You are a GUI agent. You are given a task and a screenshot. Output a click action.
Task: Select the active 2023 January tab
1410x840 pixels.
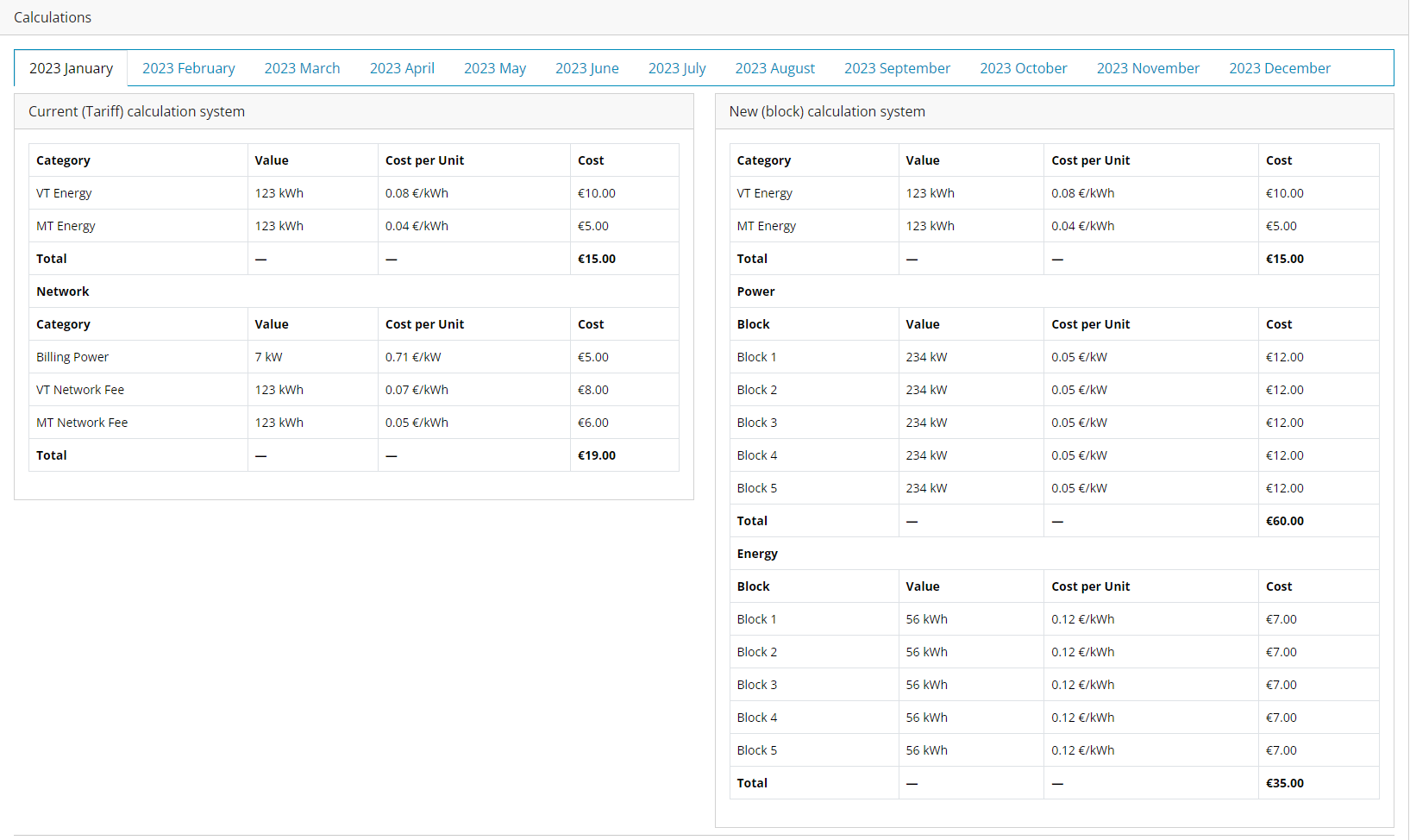coord(71,68)
